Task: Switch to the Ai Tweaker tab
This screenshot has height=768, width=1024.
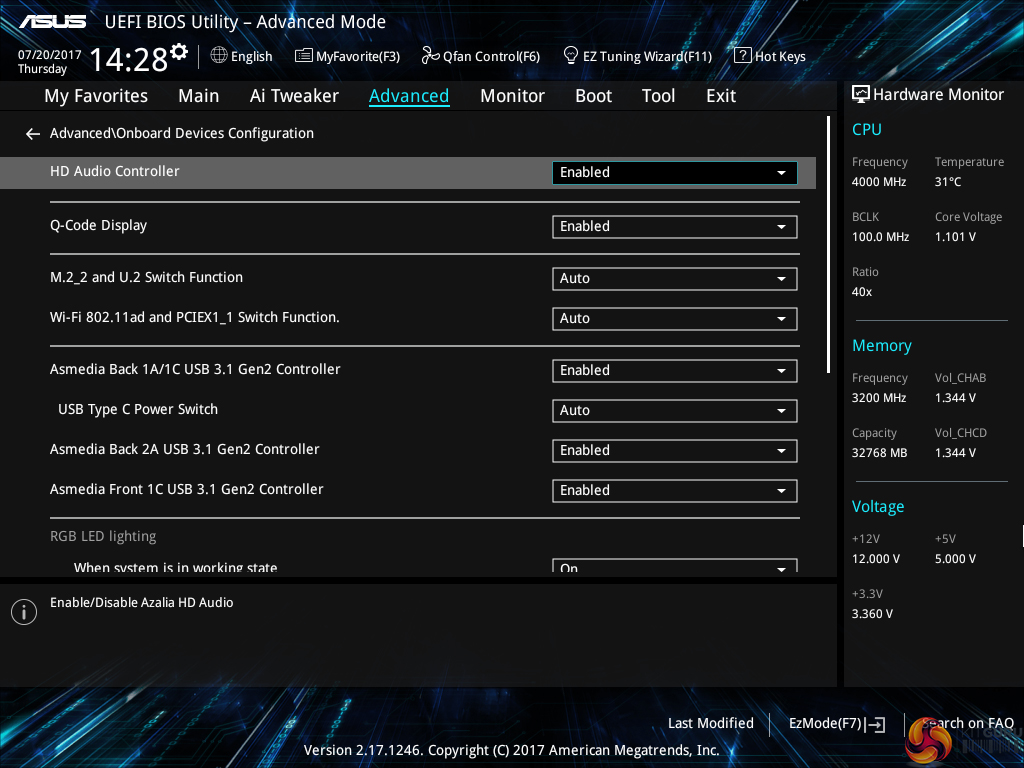Action: tap(294, 96)
